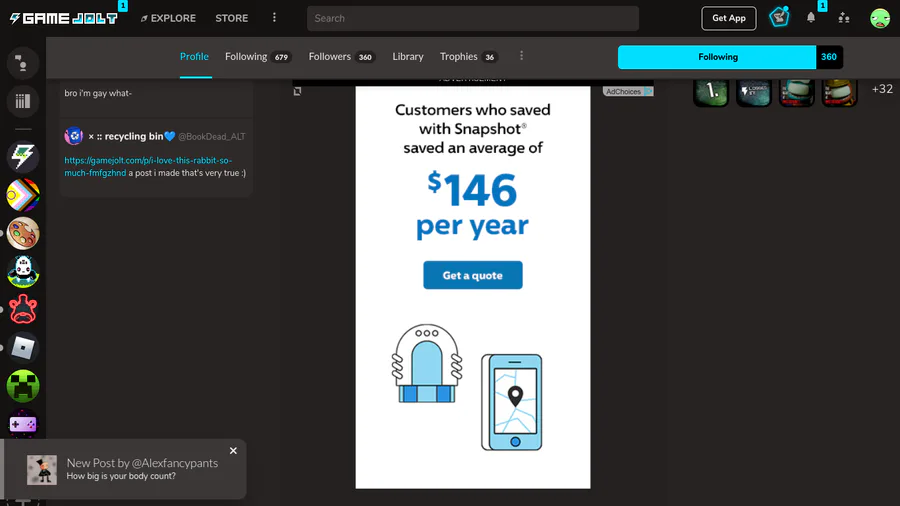900x506 pixels.
Task: Open the trophy thumbnail numbered 1
Action: coord(711,92)
